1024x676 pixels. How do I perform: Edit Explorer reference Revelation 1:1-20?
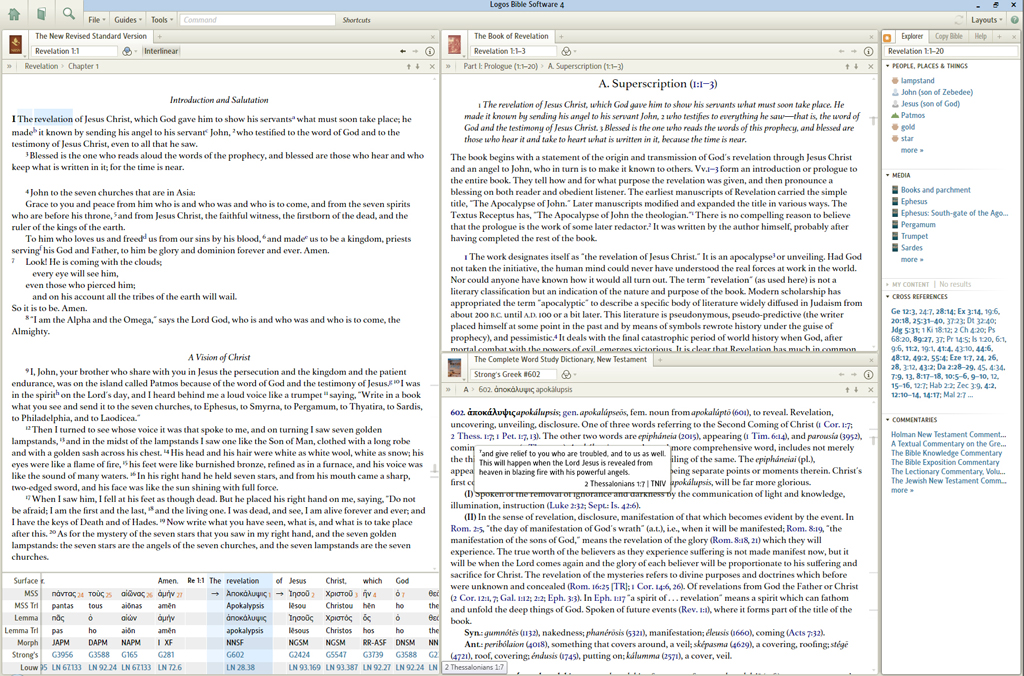(950, 51)
